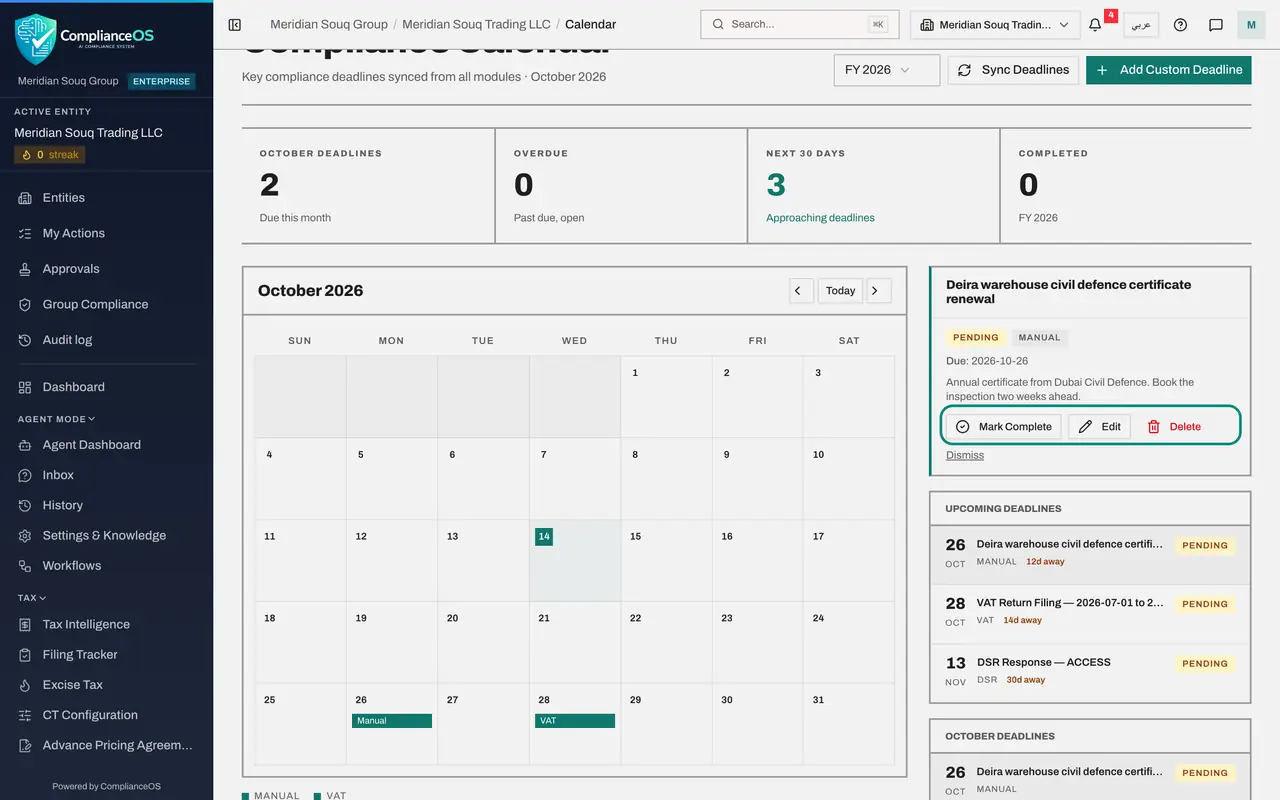Switch language to Arabic
Viewport: 1280px width, 800px height.
tap(1141, 24)
